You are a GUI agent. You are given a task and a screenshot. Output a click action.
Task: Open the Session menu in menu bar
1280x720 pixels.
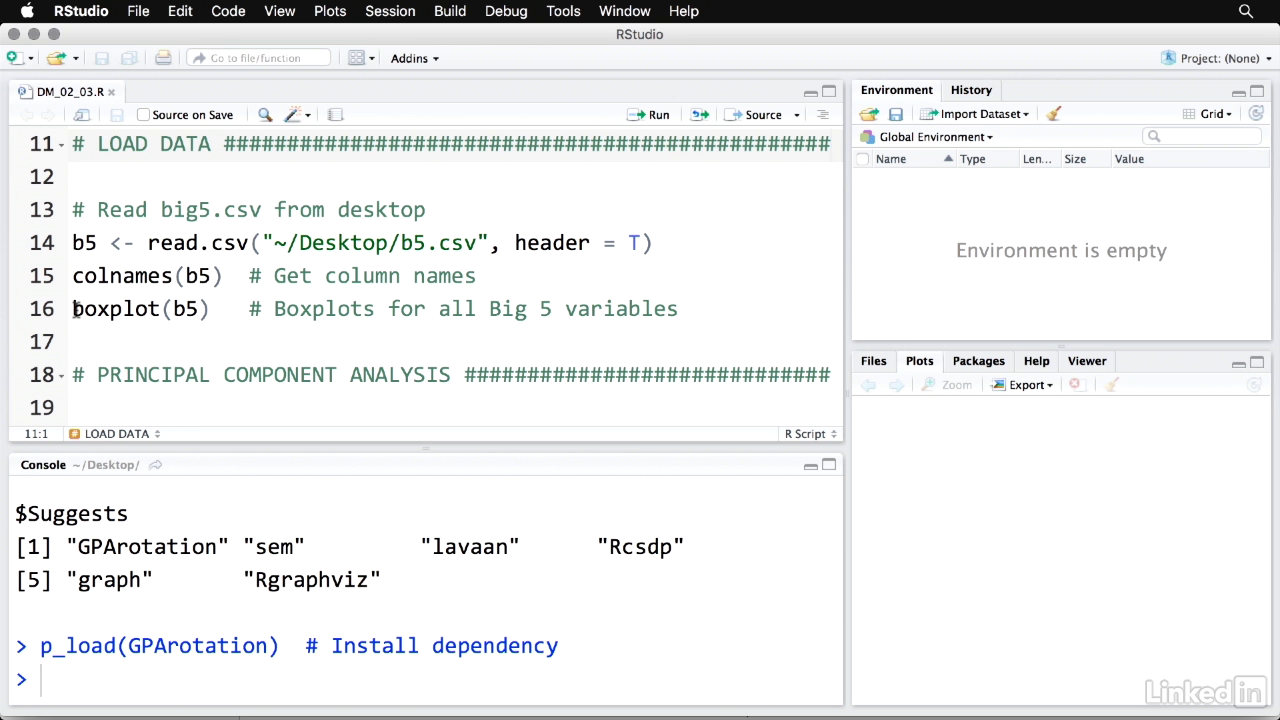390,11
